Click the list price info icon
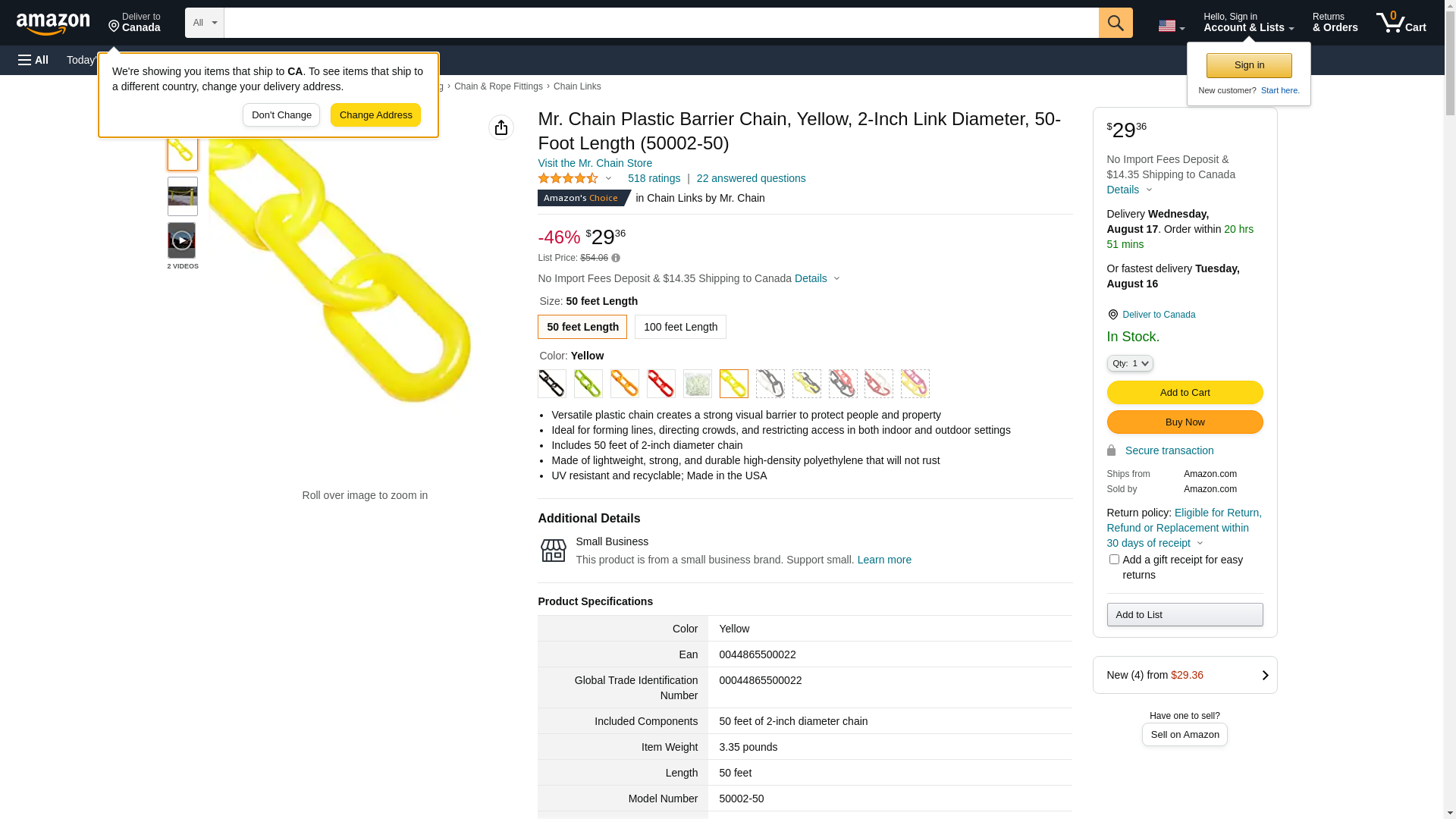Screen dimensions: 1456x819 point(616,259)
